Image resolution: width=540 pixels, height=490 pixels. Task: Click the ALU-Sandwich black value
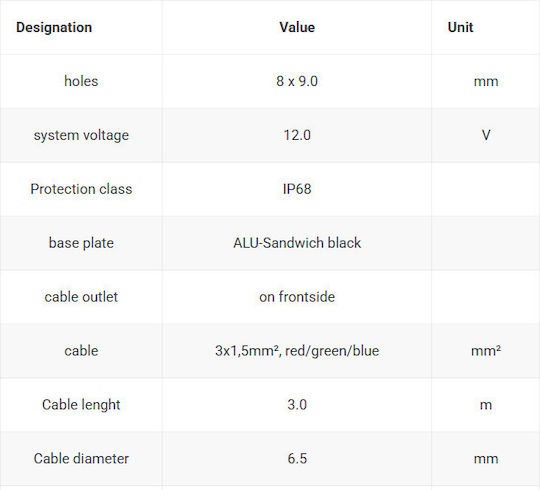point(297,243)
